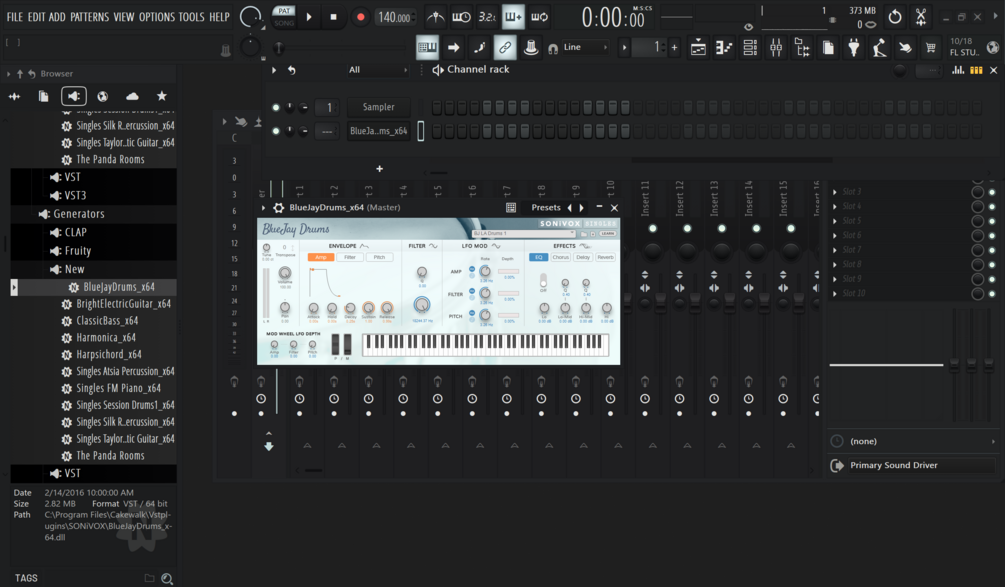Open the OPTIONS menu
Image resolution: width=1005 pixels, height=587 pixels.
[x=157, y=17]
